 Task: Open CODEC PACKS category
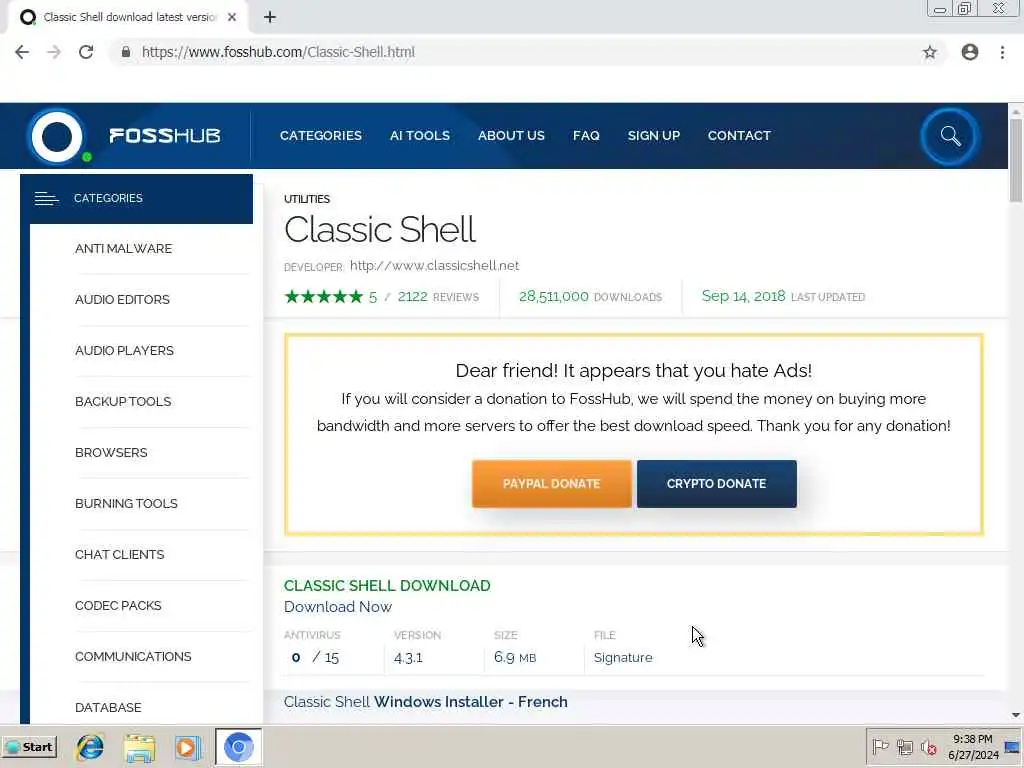pos(118,605)
